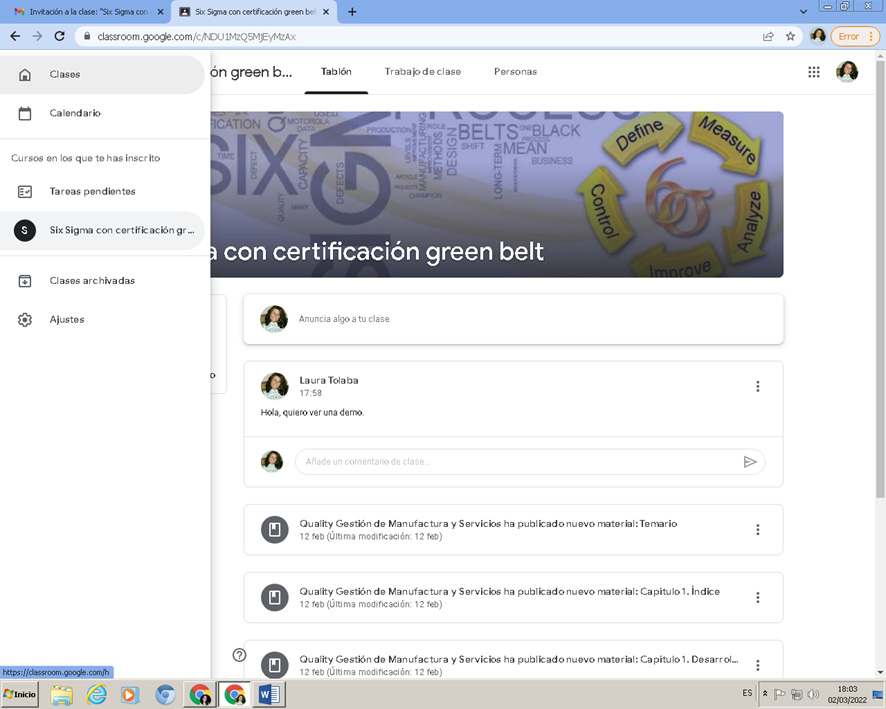Open Google account avatar in Classroom header
This screenshot has height=709, width=886.
[x=847, y=72]
